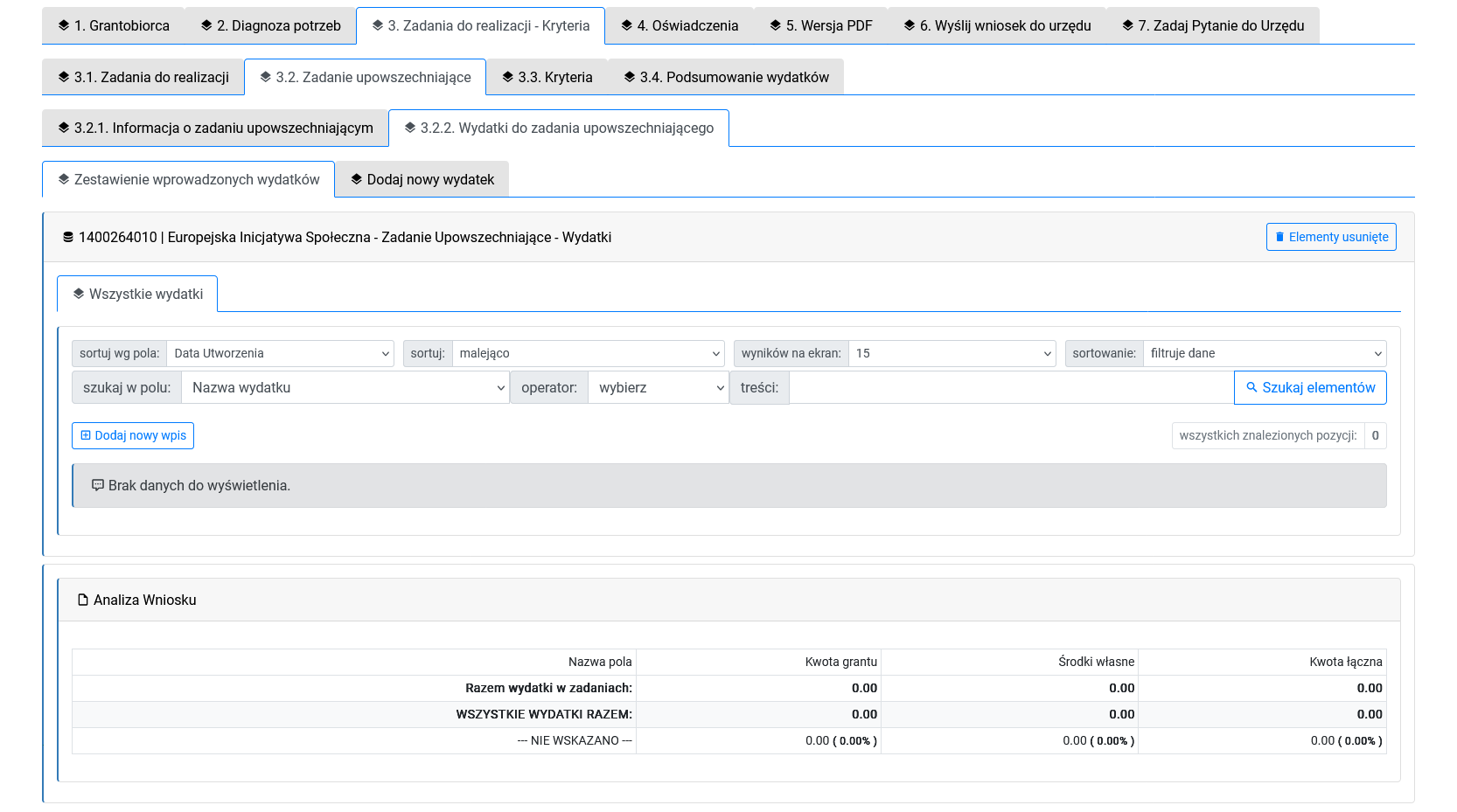Switch to the 4. Oświadczenia tab
This screenshot has height=812, width=1457.
[680, 25]
